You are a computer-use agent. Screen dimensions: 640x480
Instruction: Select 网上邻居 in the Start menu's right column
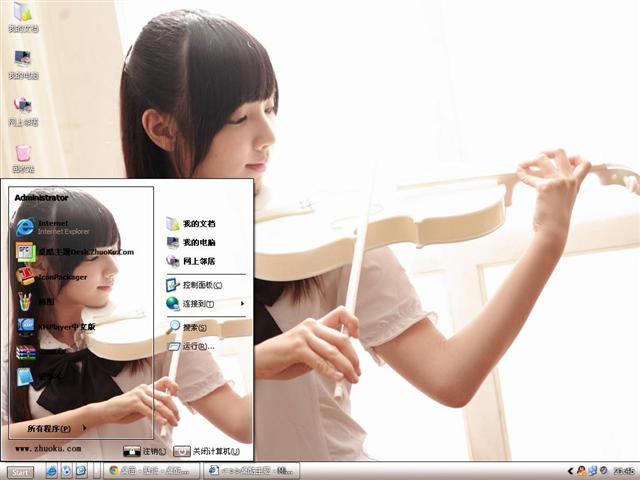(191, 261)
